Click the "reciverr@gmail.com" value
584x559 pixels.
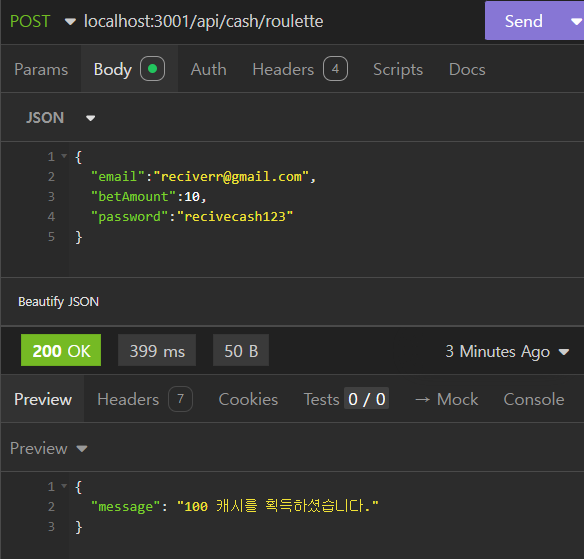[231, 177]
